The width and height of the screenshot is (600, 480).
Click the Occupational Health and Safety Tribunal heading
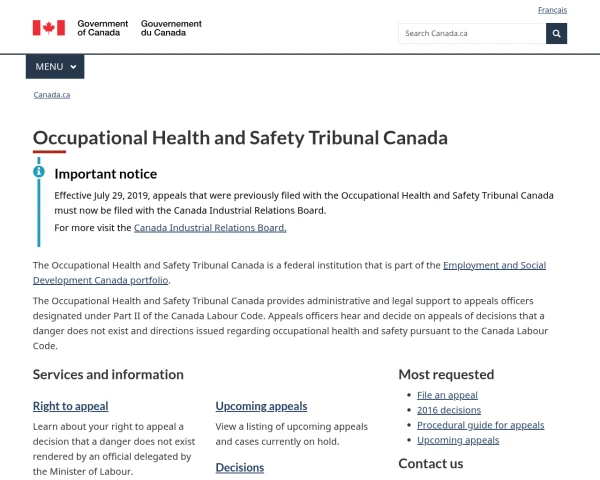tap(240, 138)
